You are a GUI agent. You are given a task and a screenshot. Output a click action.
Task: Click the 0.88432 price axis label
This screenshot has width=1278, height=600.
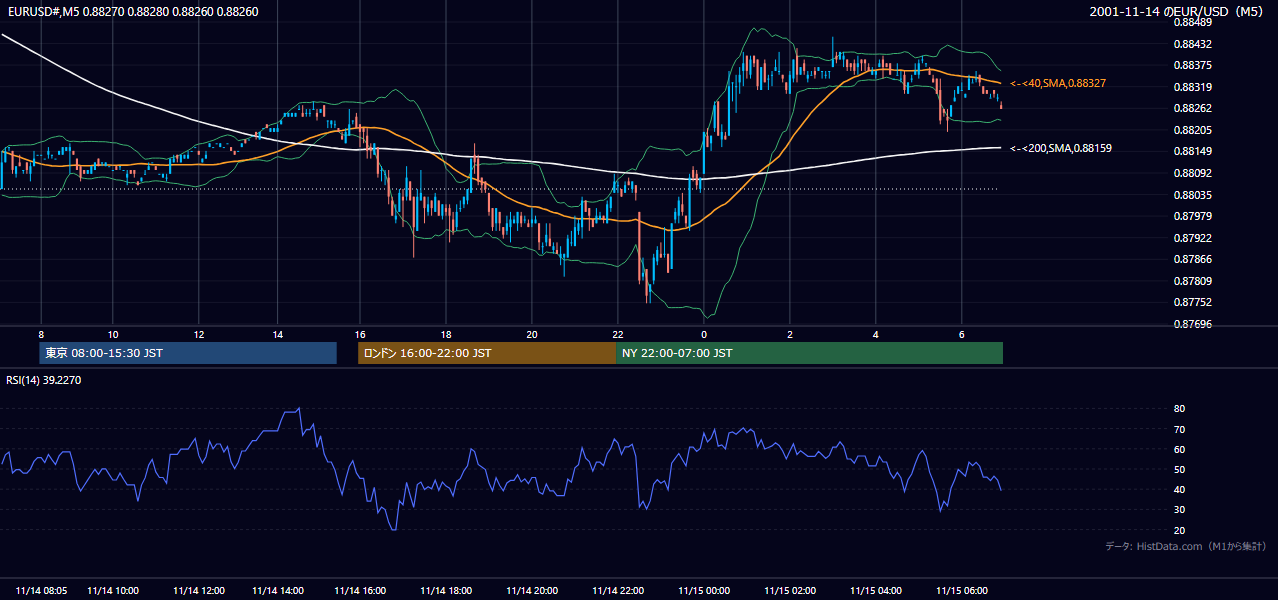click(1192, 44)
